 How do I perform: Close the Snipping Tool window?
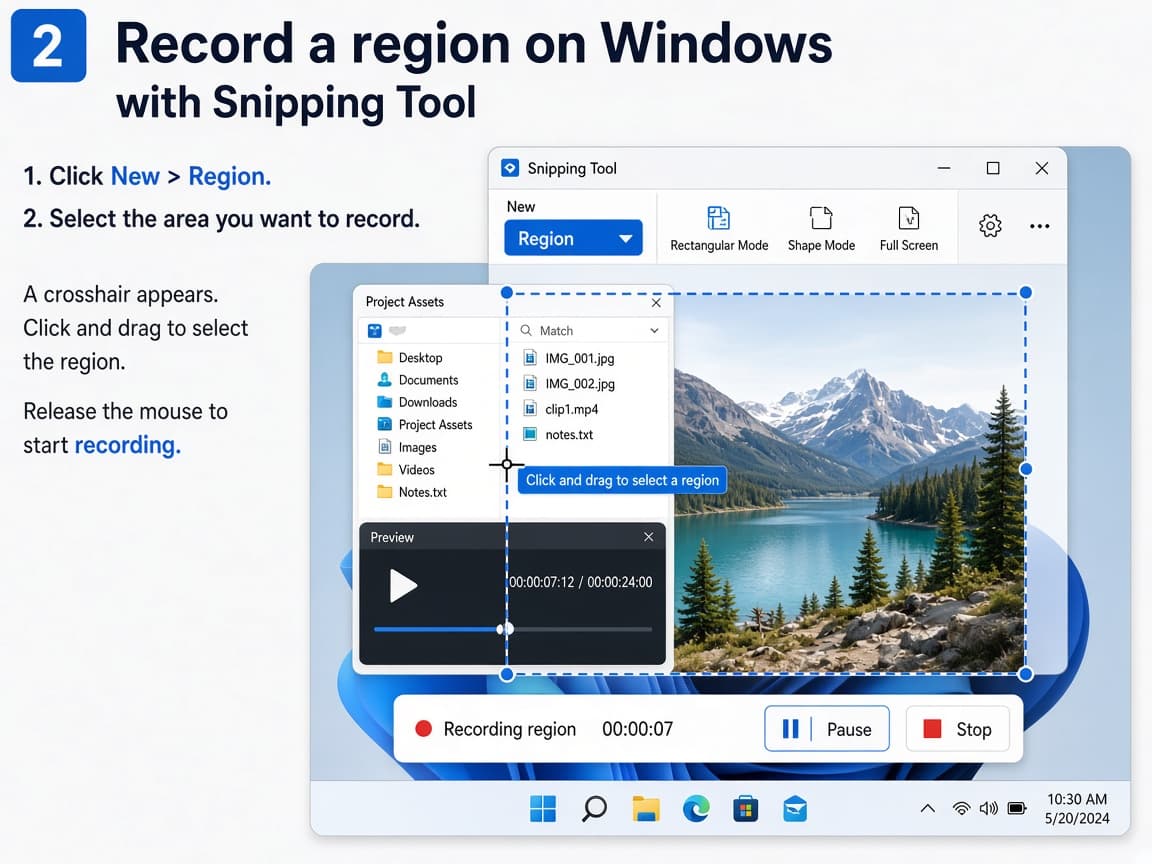(1042, 168)
